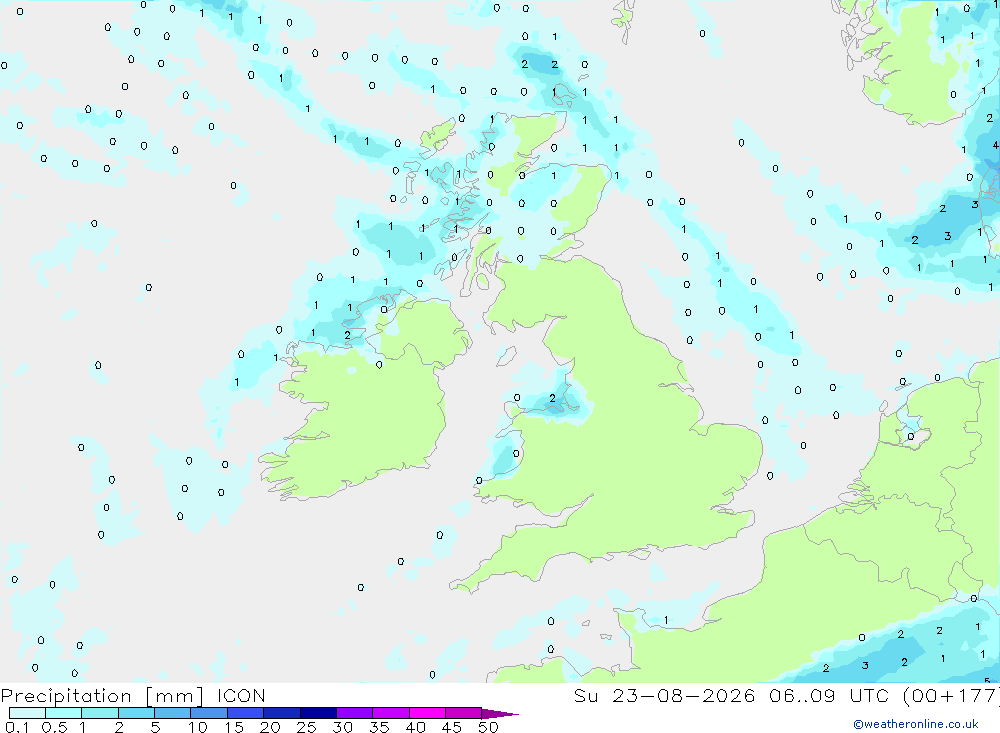Click the 35–40 mm purple legend swatch
1000x733 pixels.
391,713
